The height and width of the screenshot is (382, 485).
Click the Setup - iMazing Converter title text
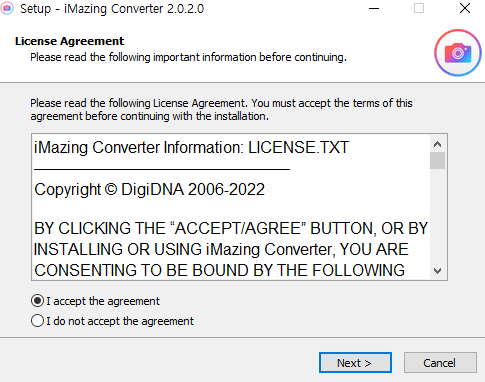[112, 9]
